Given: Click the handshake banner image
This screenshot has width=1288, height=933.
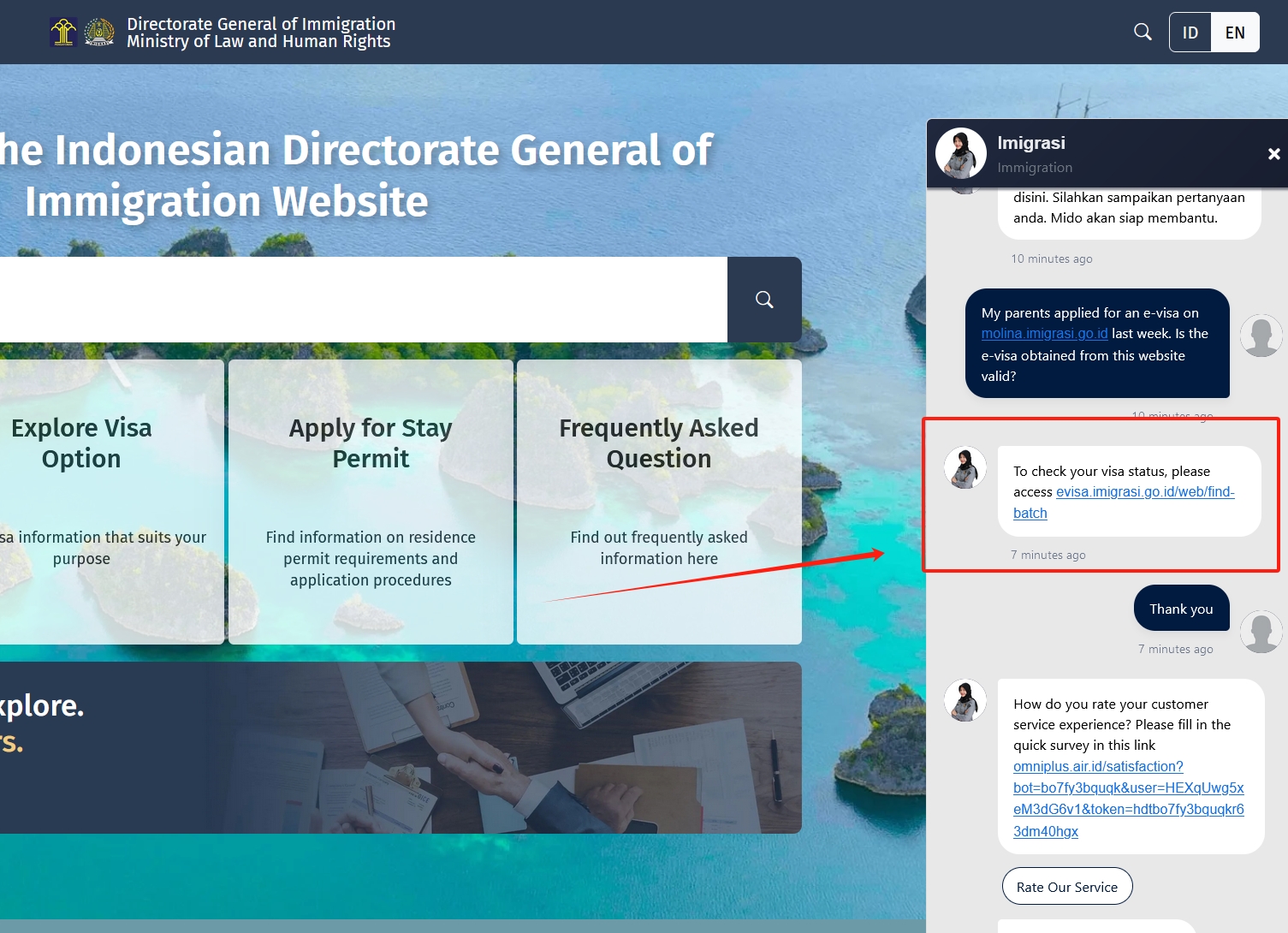Looking at the screenshot, I should tap(401, 747).
